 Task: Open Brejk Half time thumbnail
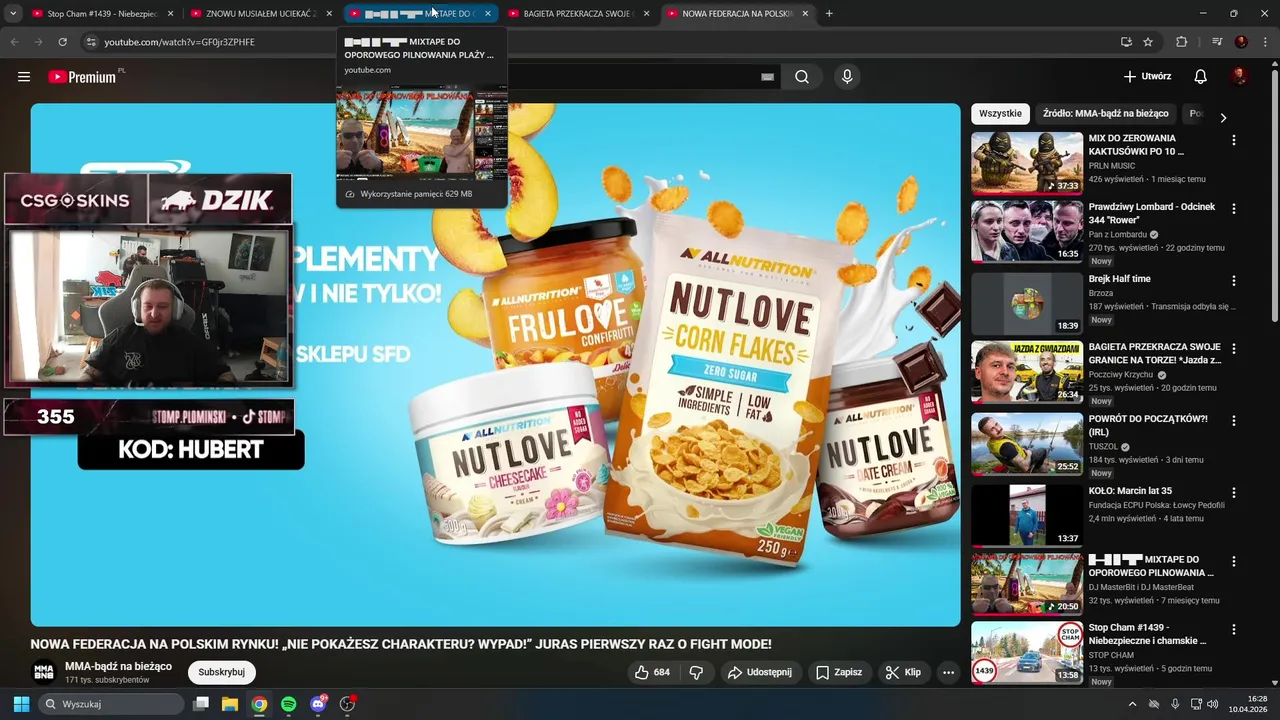pos(1027,303)
